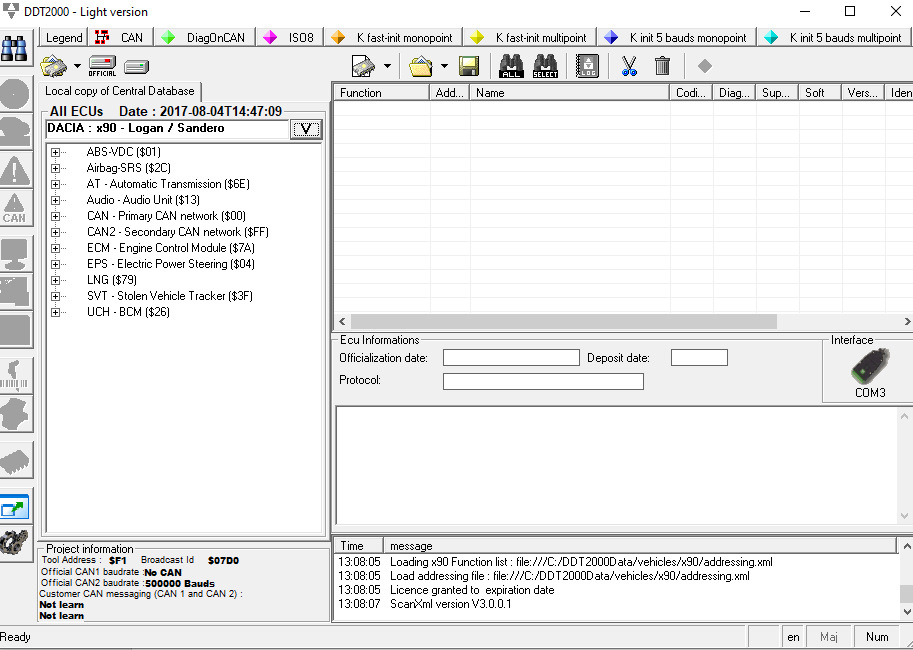Click the Officialization date input field

click(511, 358)
